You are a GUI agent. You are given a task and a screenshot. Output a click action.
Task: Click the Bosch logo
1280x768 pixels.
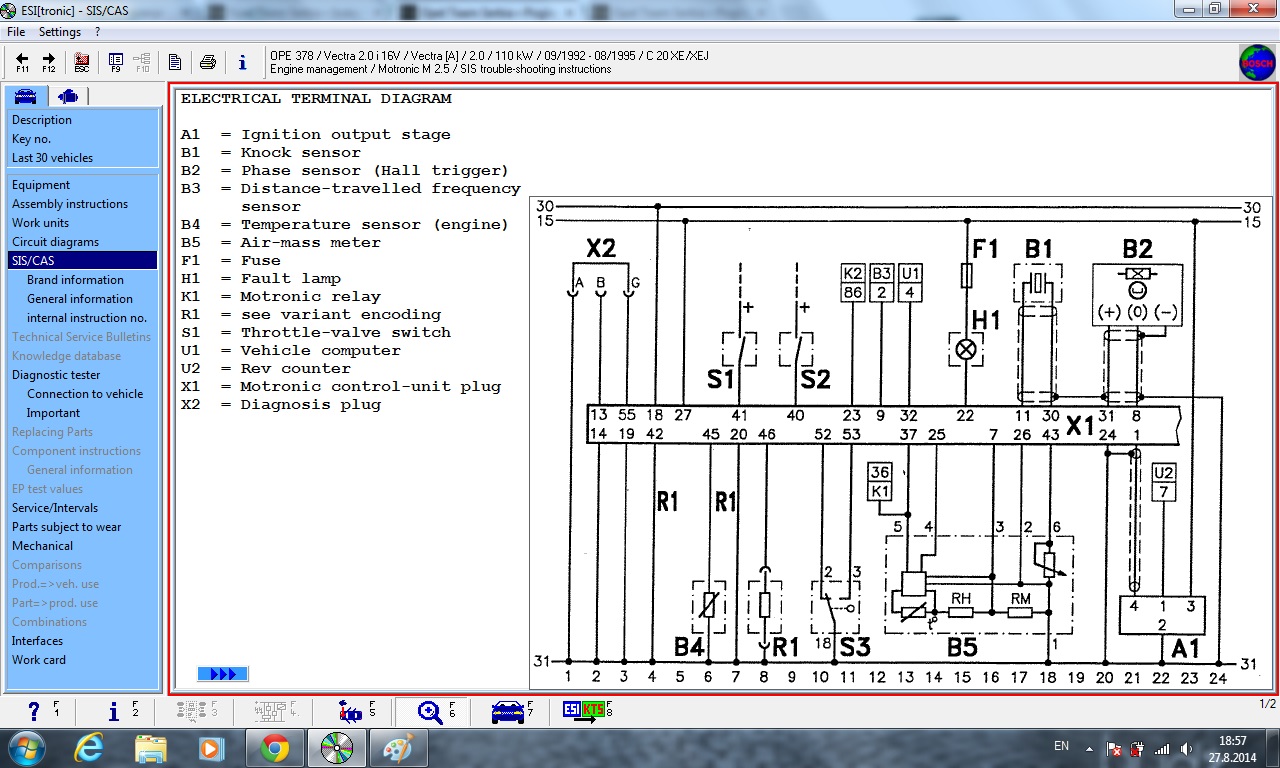pos(1257,63)
